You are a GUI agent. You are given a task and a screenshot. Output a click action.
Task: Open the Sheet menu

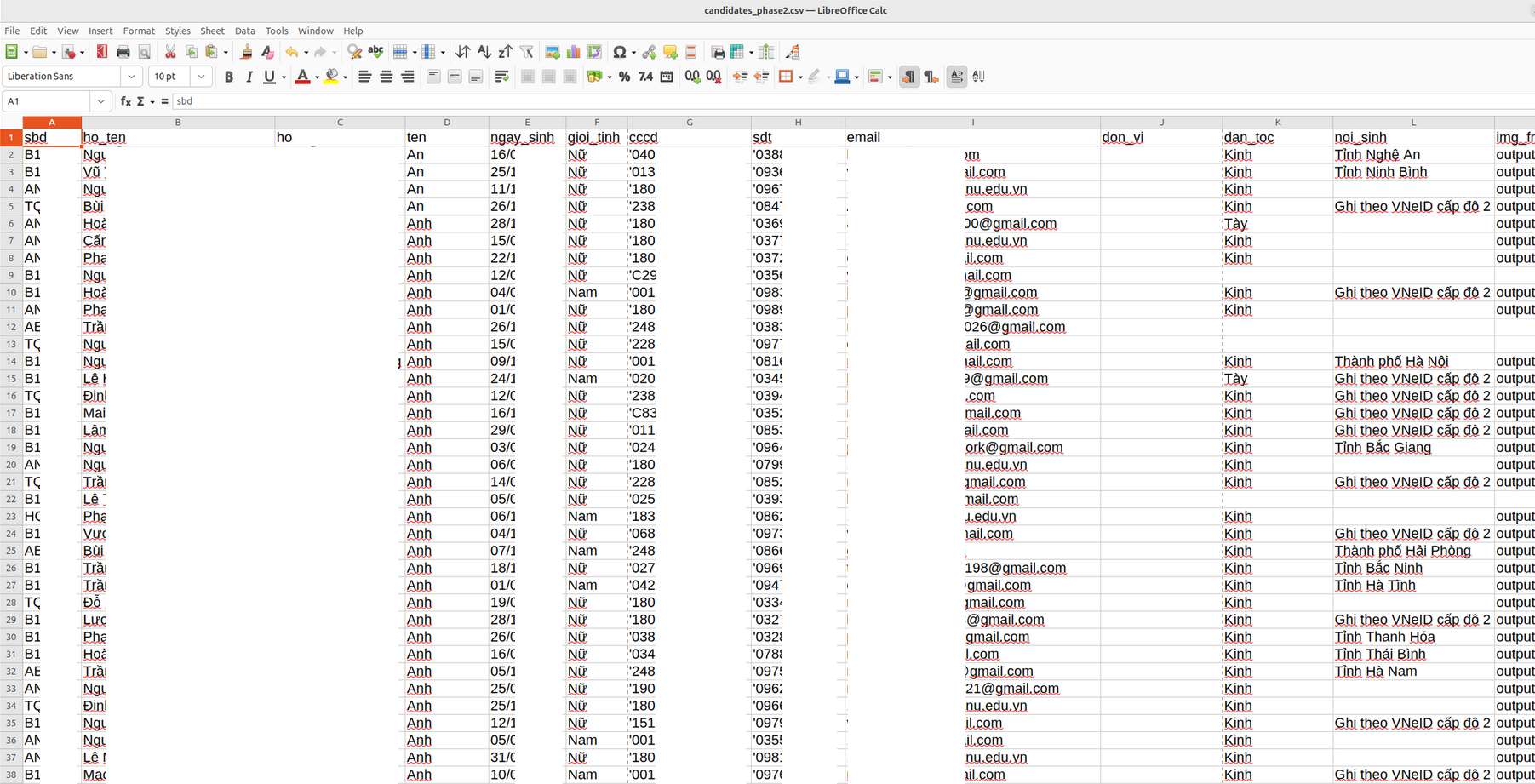tap(212, 31)
